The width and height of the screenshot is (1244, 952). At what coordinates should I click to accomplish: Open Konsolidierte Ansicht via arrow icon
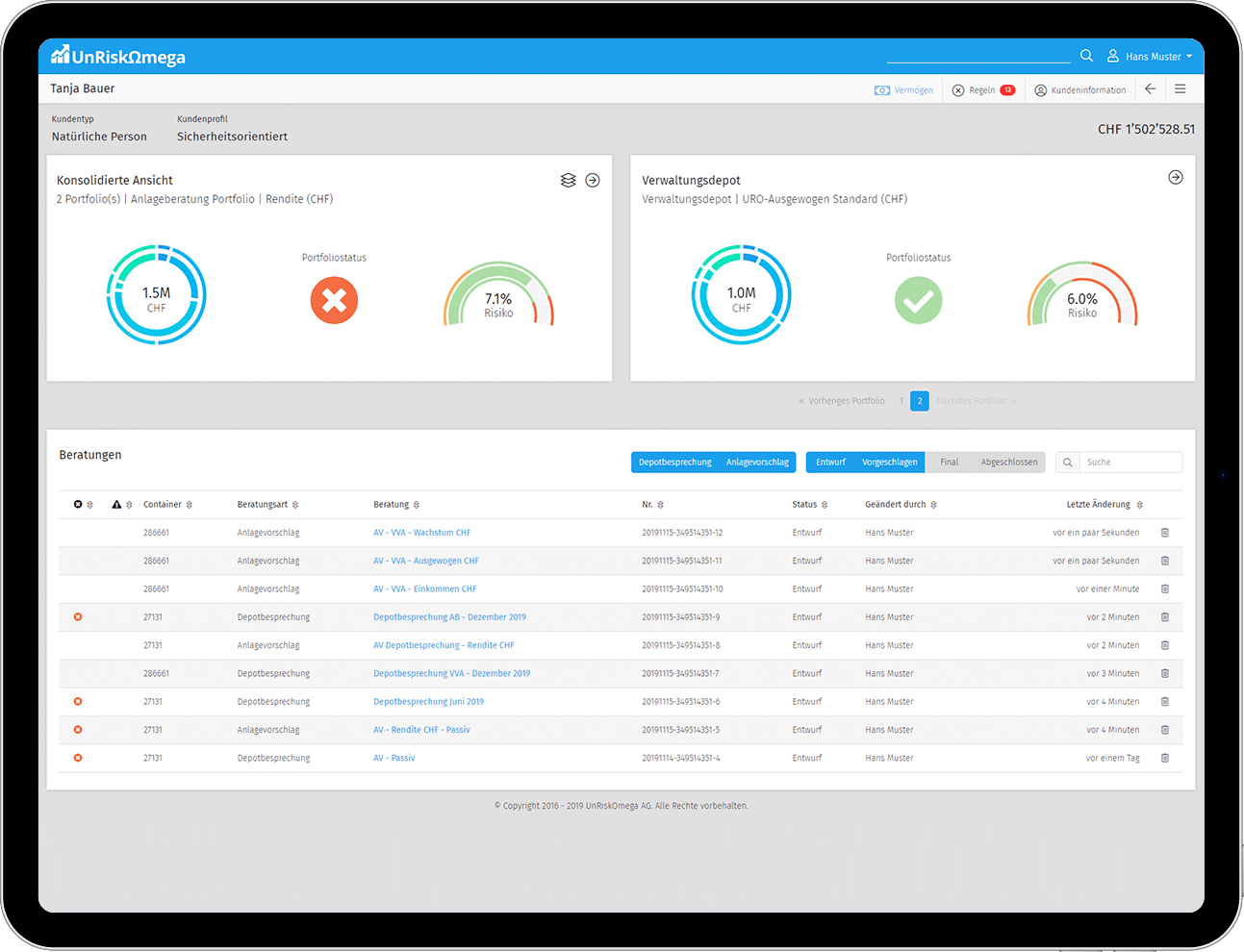(x=593, y=180)
